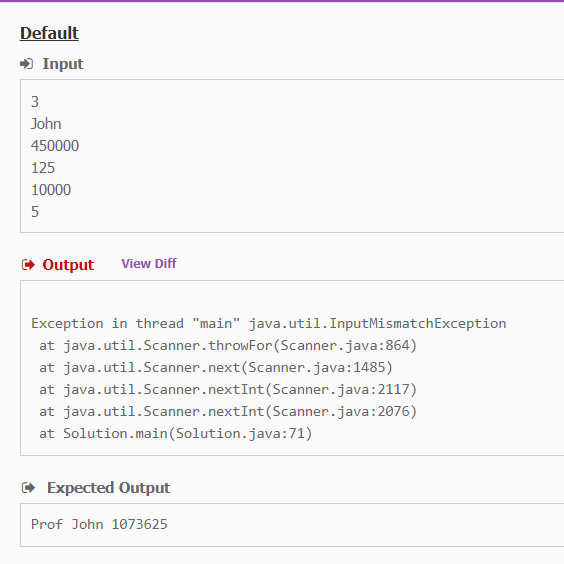Click the first input value 3
The height and width of the screenshot is (564, 564).
point(35,102)
